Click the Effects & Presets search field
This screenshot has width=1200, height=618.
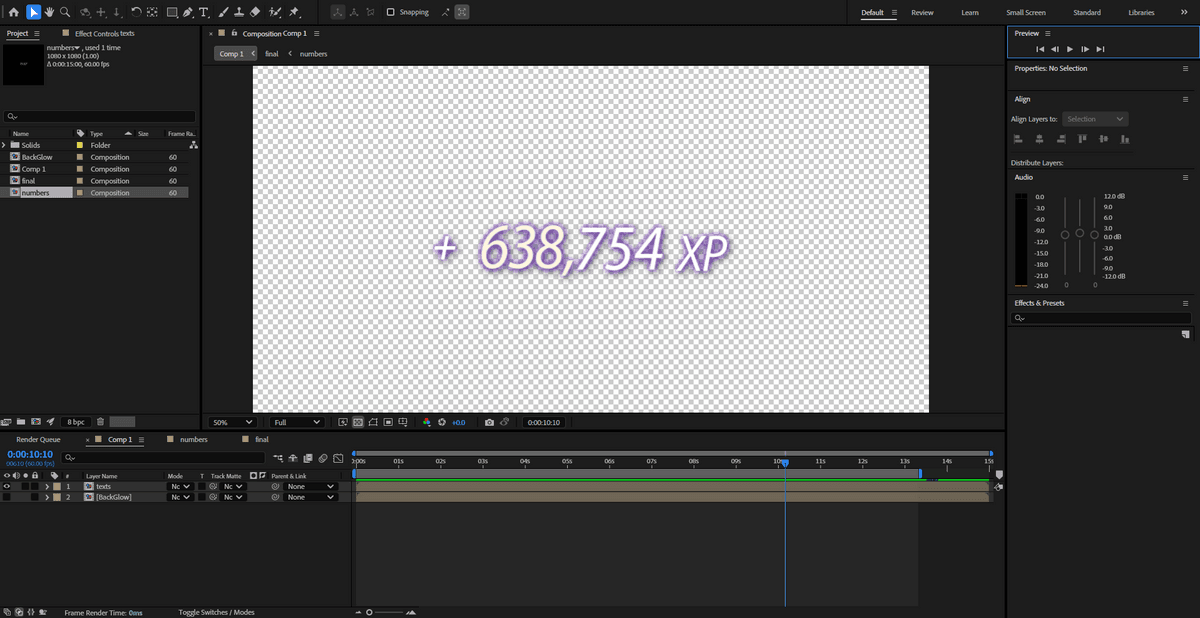1098,318
